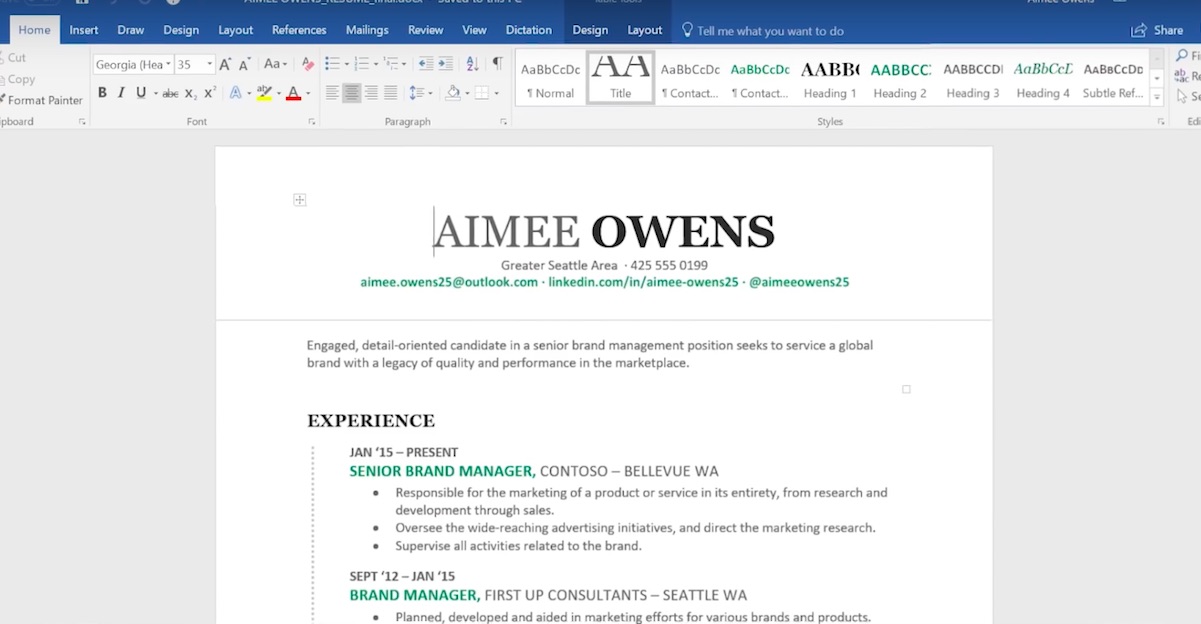Viewport: 1201px width, 624px height.
Task: Toggle italic formatting
Action: (x=119, y=91)
